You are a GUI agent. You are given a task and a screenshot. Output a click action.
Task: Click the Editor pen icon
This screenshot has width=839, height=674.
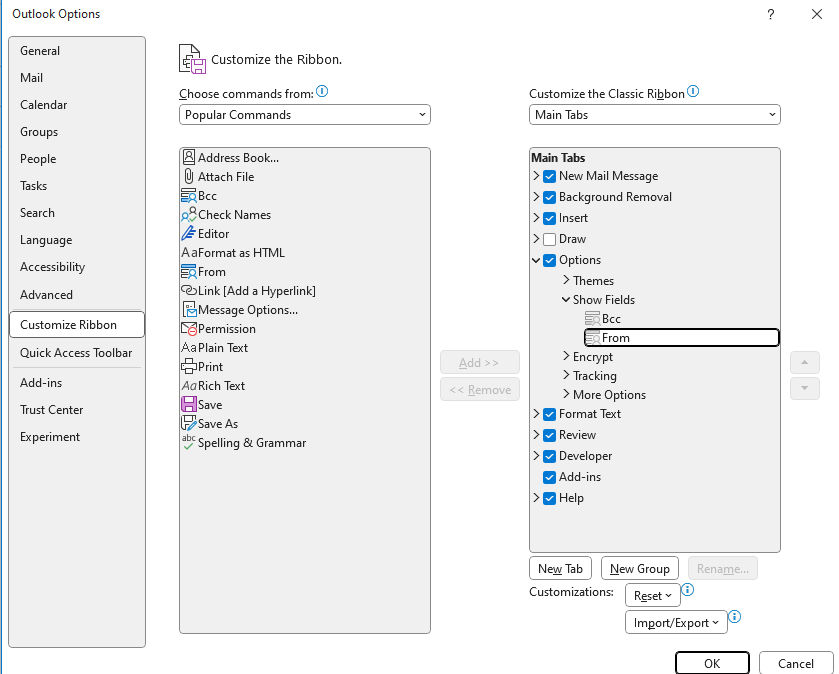[188, 234]
